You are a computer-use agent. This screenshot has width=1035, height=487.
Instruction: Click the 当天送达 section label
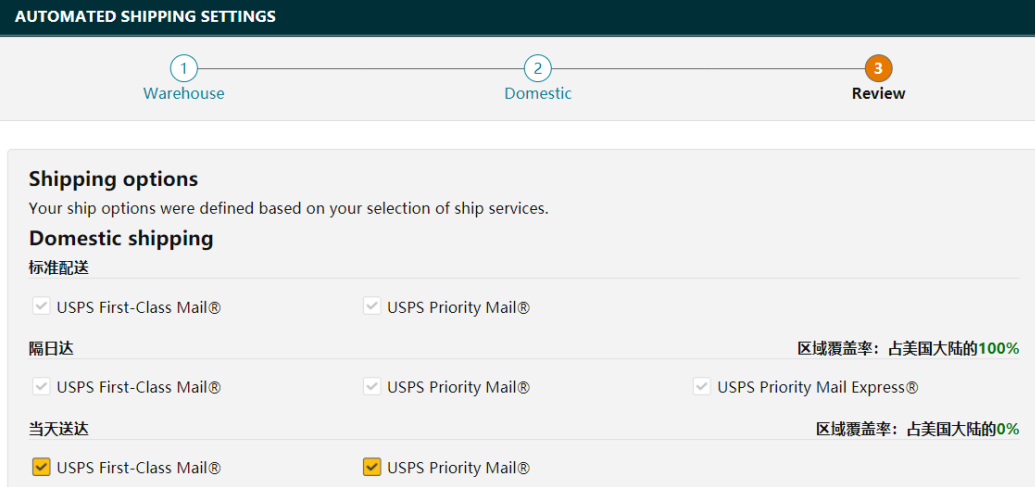tap(59, 428)
